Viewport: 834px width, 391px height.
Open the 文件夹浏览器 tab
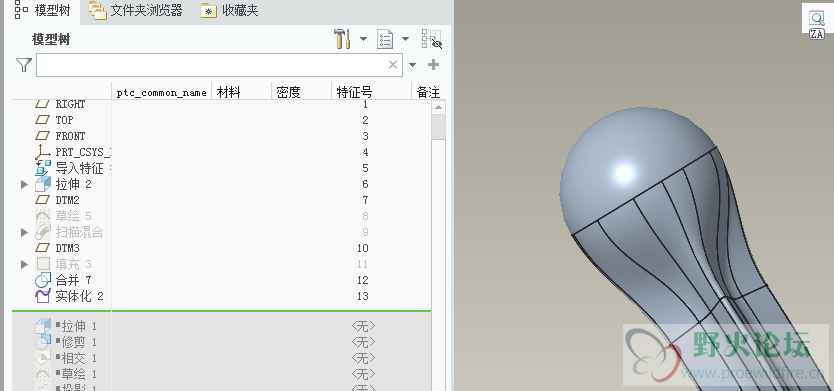click(x=136, y=11)
